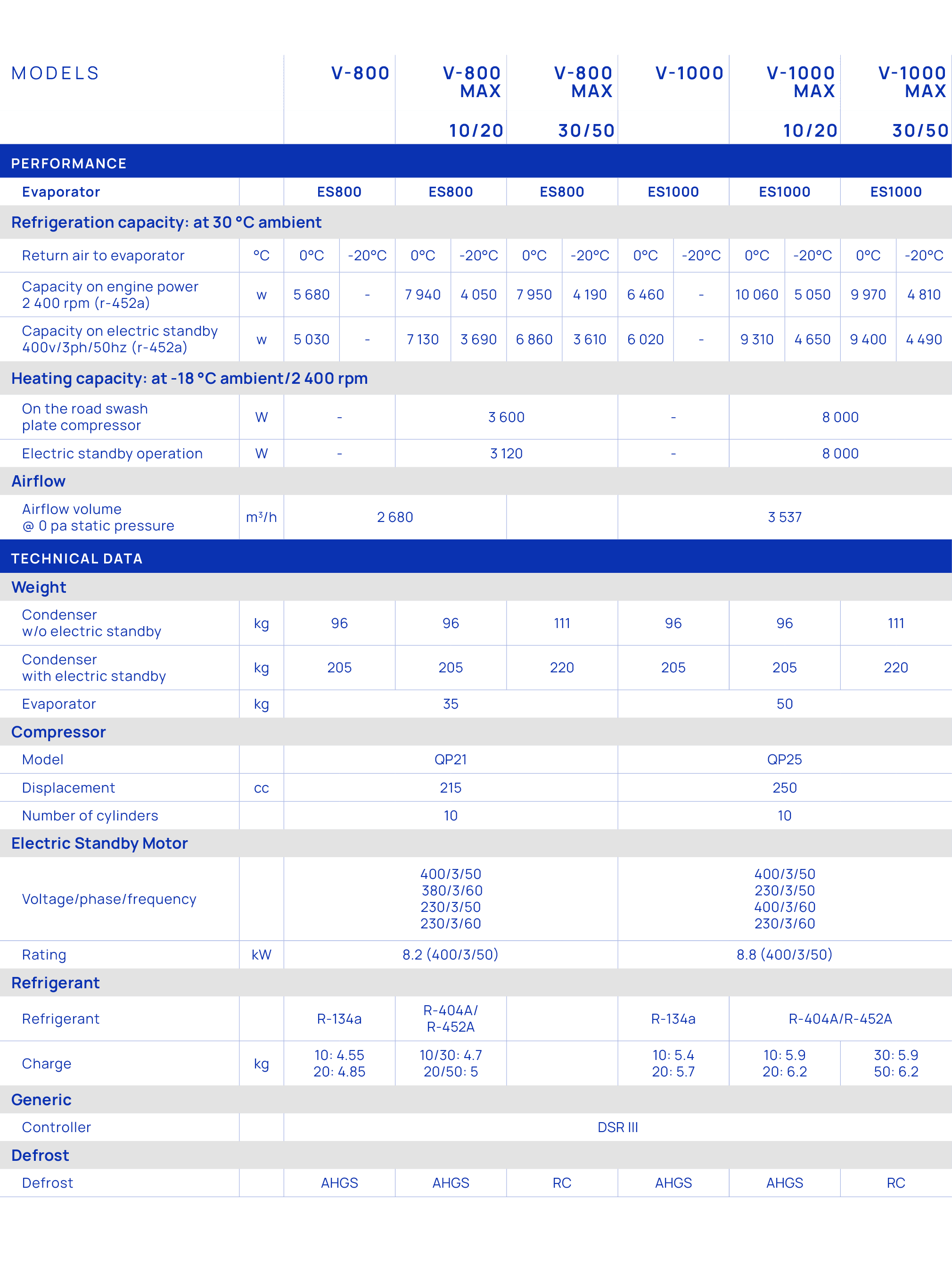Select motor rating 8.8 (400/3/50)
952x1282 pixels.
[784, 955]
